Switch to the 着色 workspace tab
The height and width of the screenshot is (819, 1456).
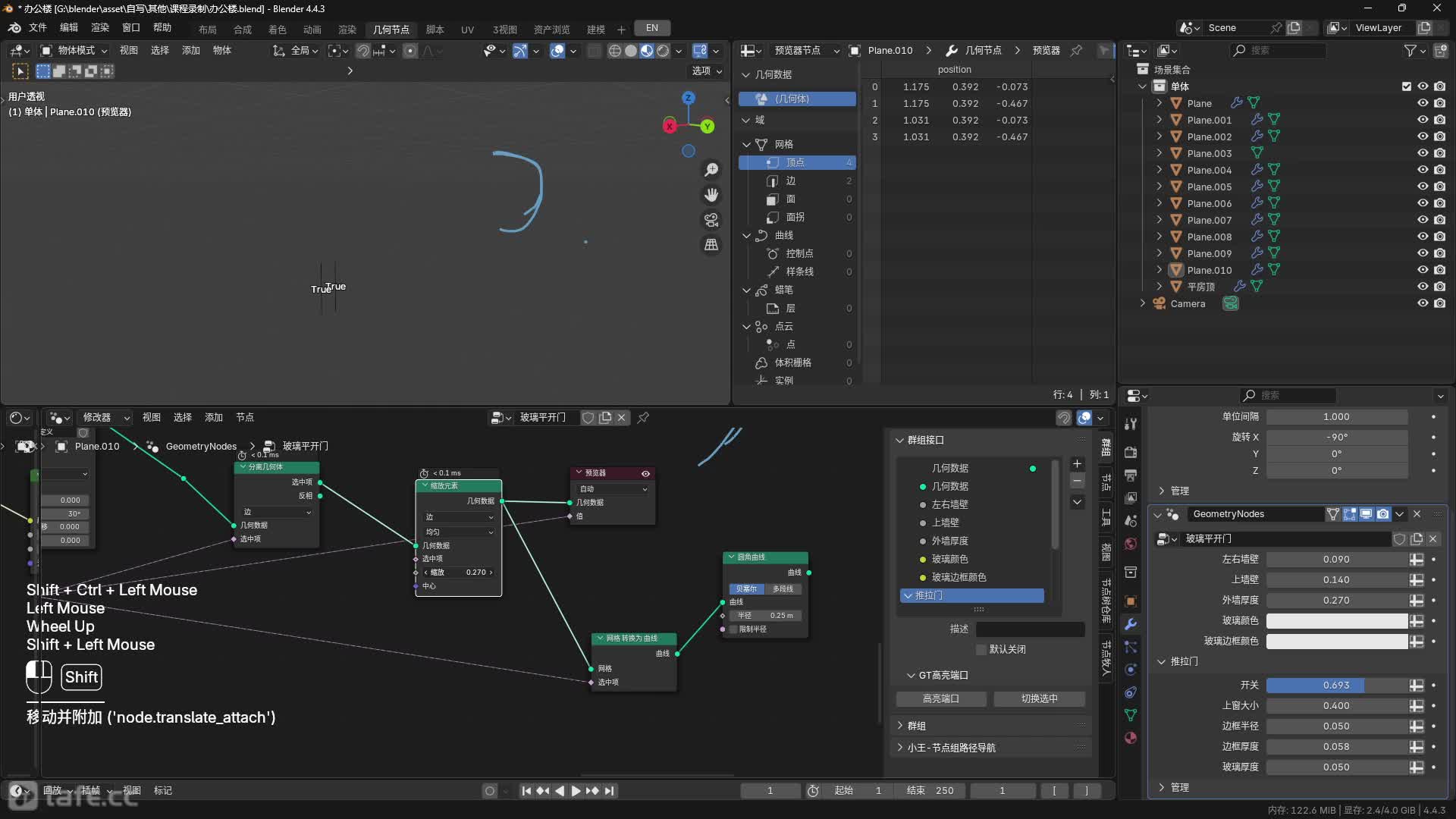[x=278, y=29]
